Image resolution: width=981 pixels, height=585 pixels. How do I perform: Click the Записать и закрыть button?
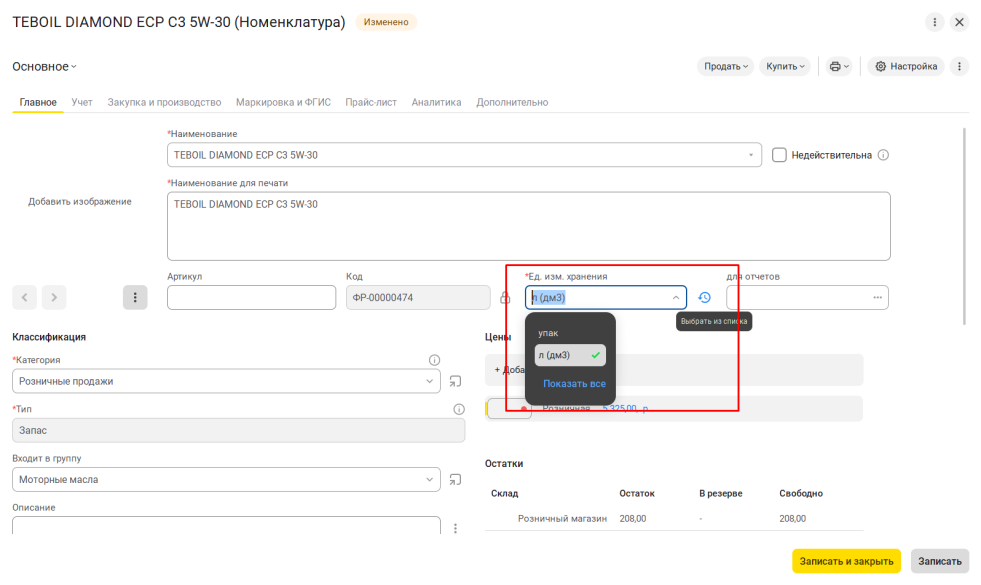click(846, 561)
